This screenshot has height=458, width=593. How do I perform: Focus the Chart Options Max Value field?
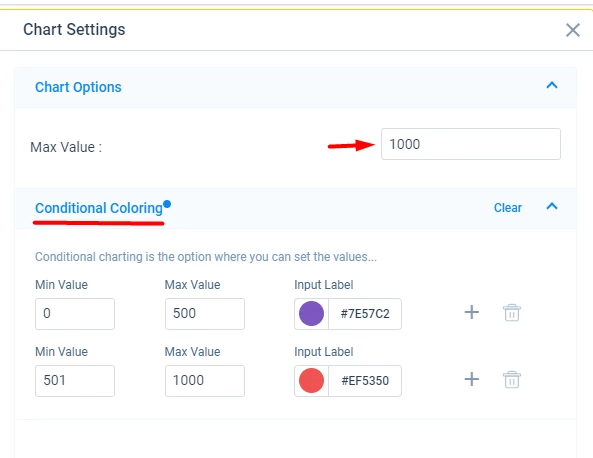coord(471,144)
